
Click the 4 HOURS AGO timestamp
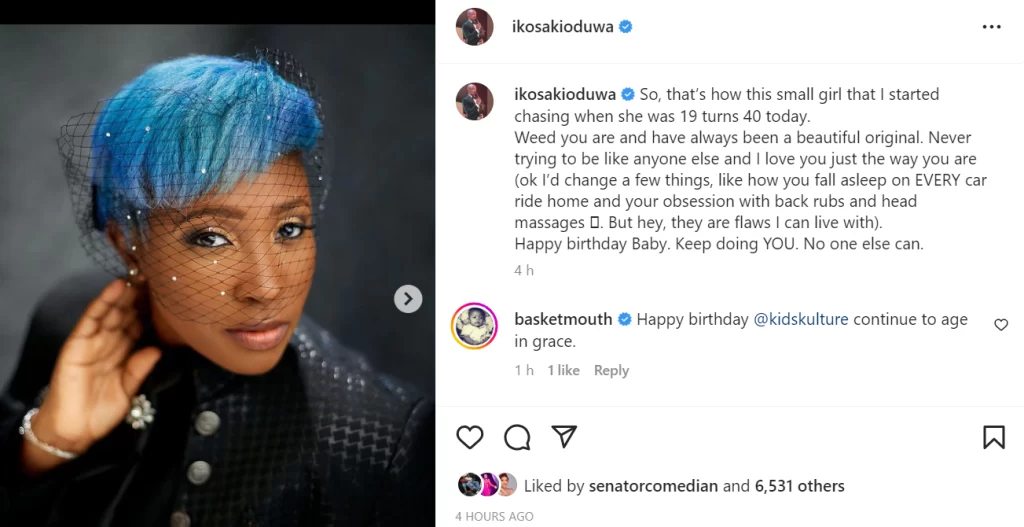point(494,516)
